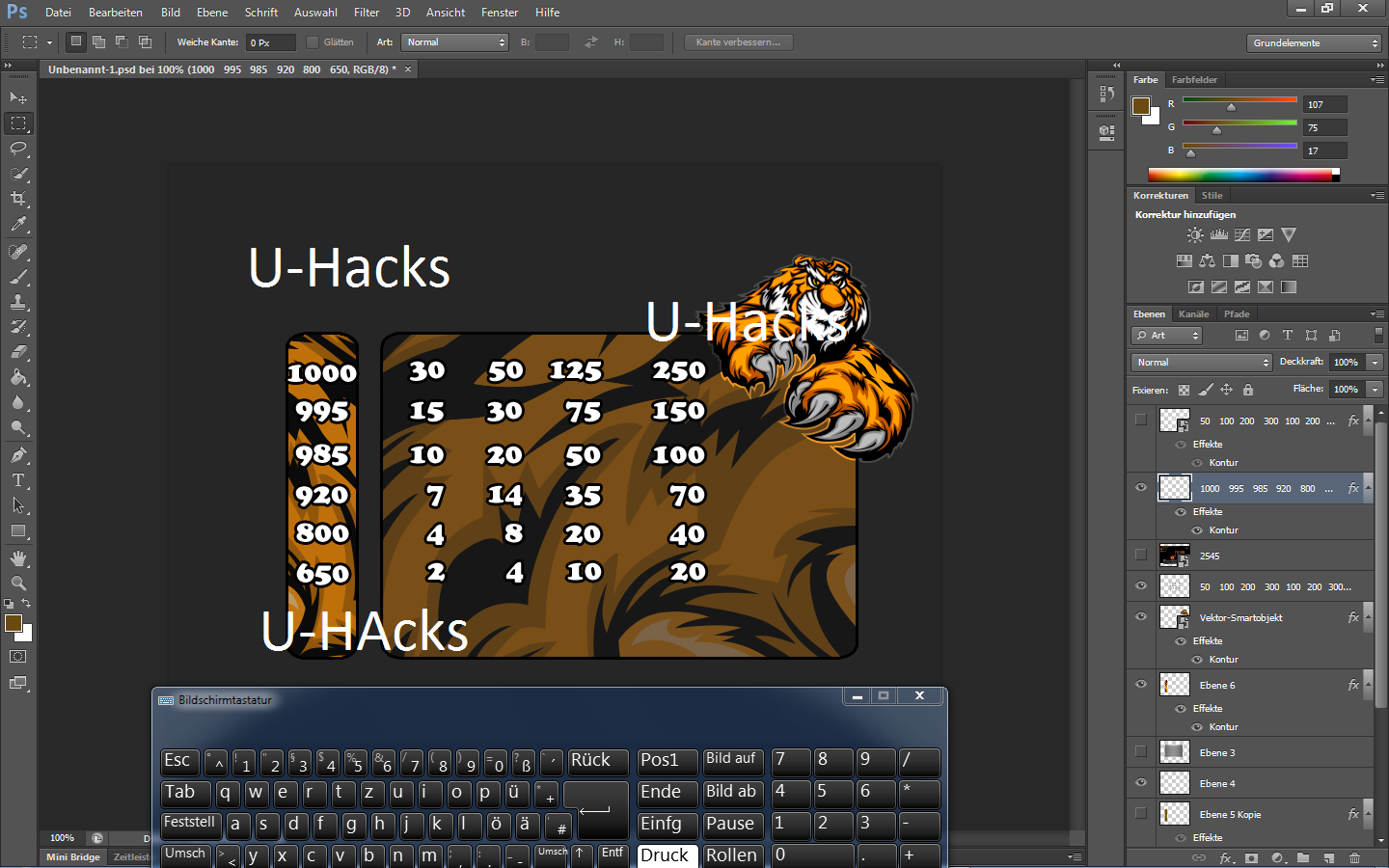Open the layer blend mode dropdown
The height and width of the screenshot is (868, 1389).
[1201, 363]
